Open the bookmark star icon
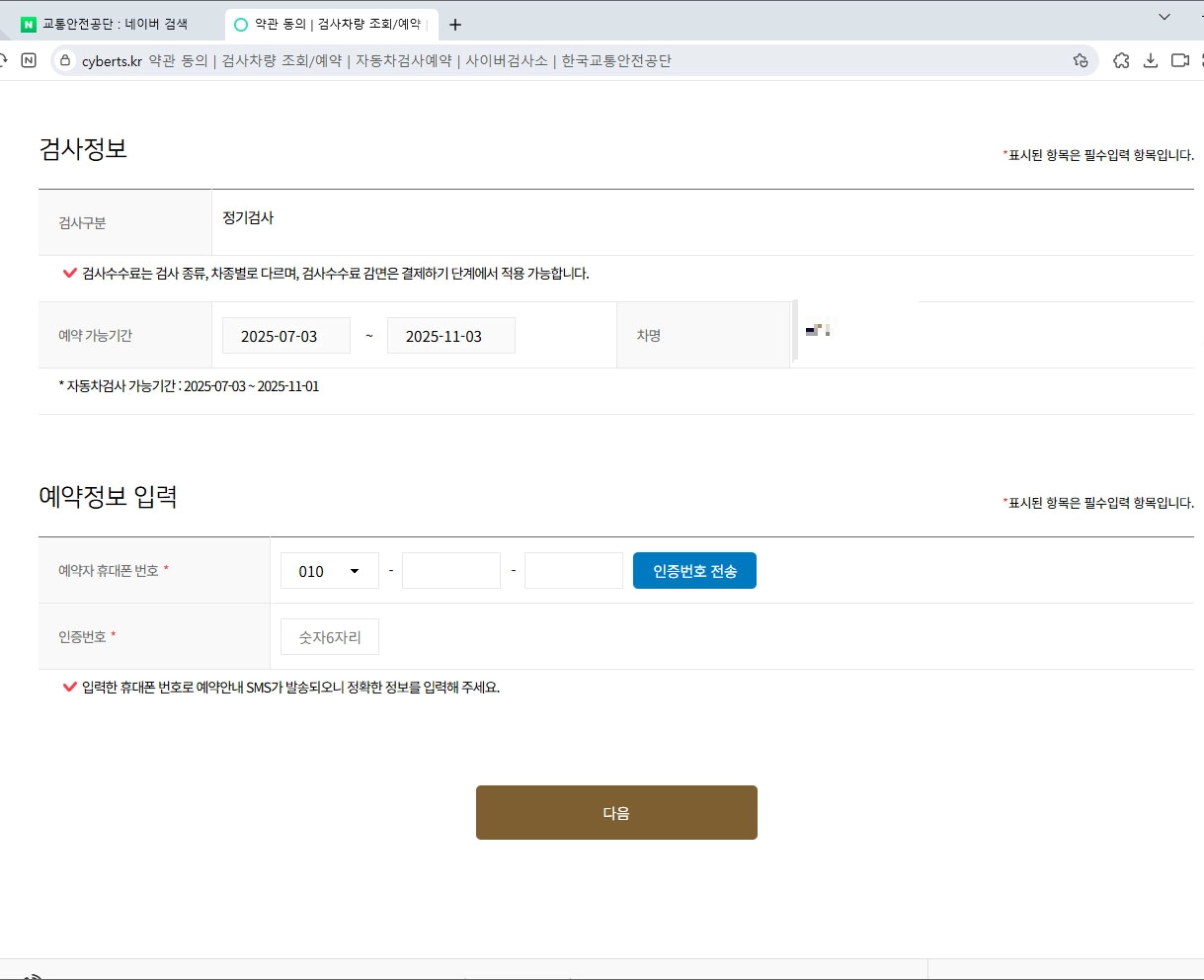 [1080, 60]
